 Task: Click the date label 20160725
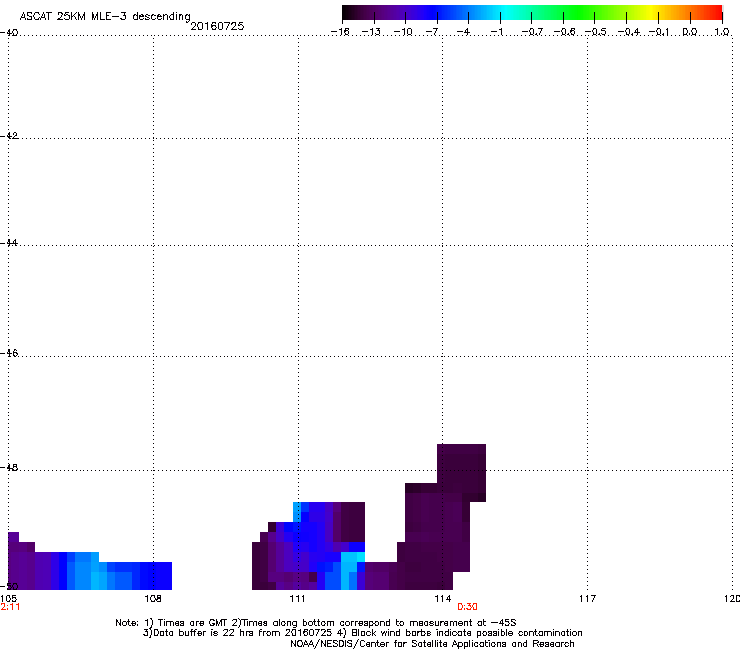(x=217, y=26)
